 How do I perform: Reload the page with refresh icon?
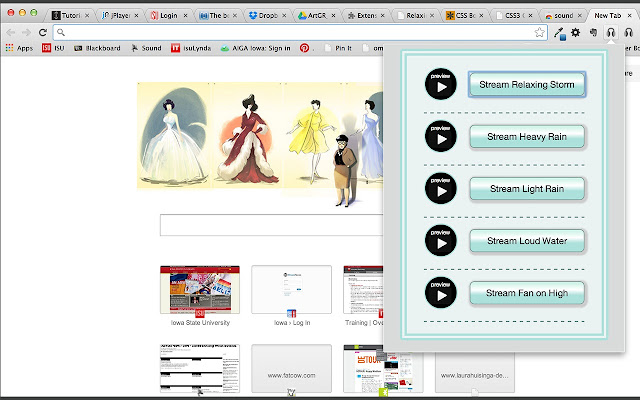coord(42,32)
